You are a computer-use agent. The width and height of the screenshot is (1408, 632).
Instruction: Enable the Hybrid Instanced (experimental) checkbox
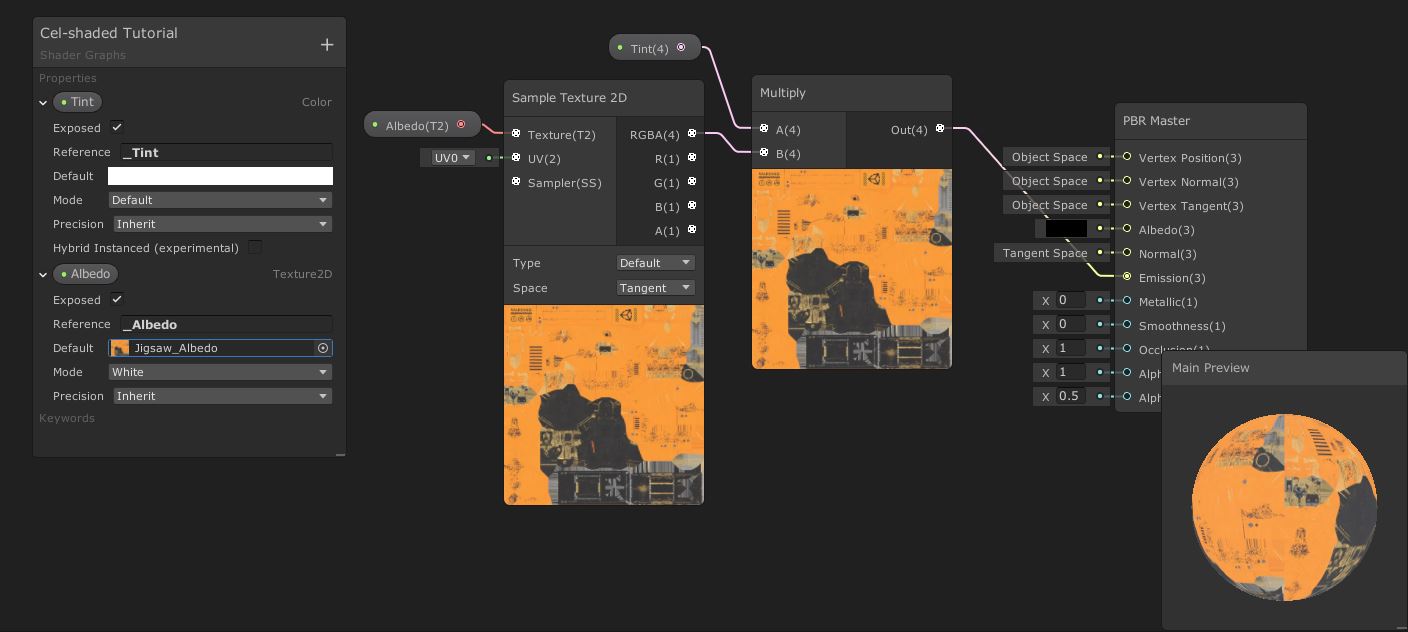(x=255, y=247)
